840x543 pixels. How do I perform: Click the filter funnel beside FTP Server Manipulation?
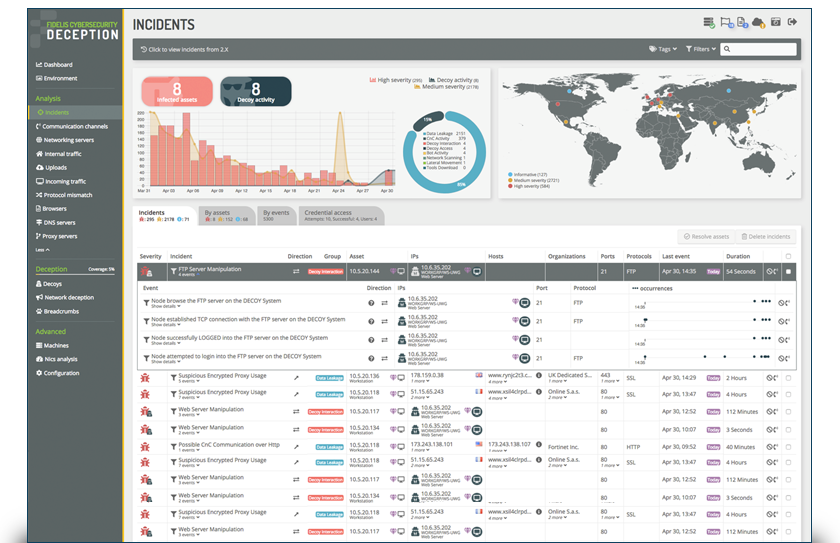coord(174,272)
